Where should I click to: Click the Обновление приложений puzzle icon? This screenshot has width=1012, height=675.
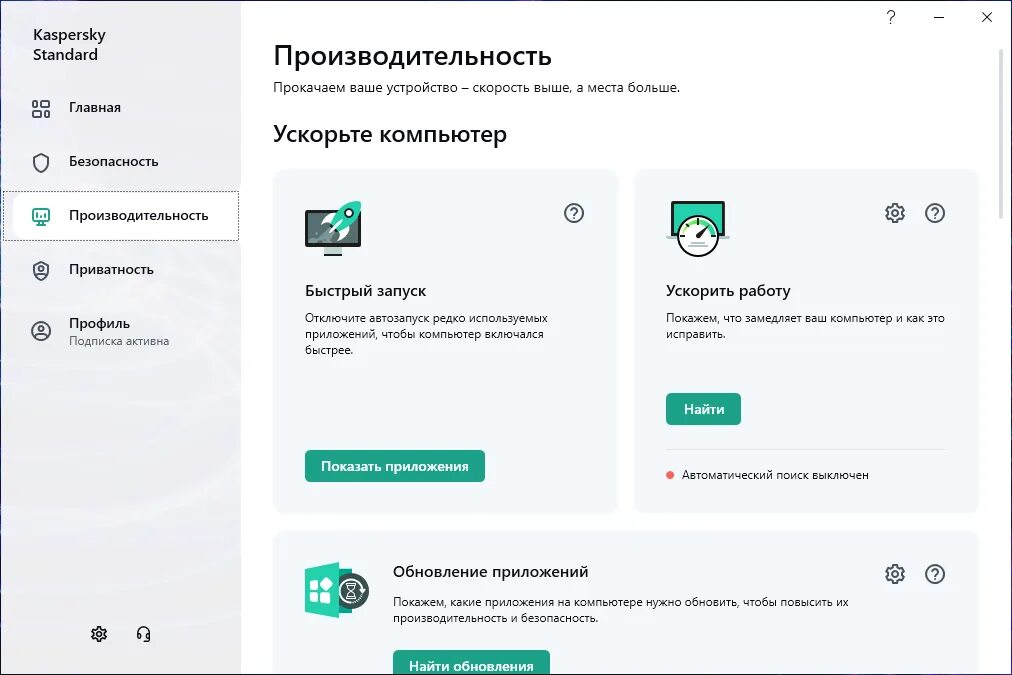tap(336, 590)
